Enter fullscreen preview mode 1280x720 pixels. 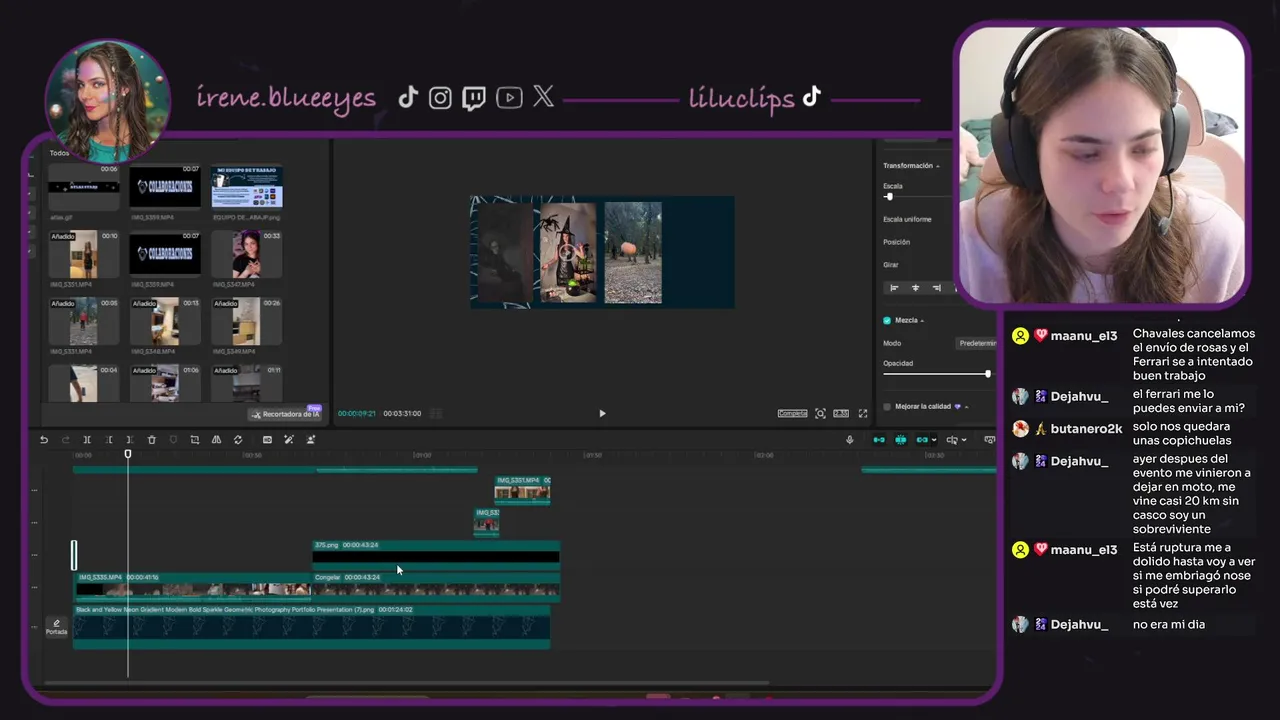(863, 413)
